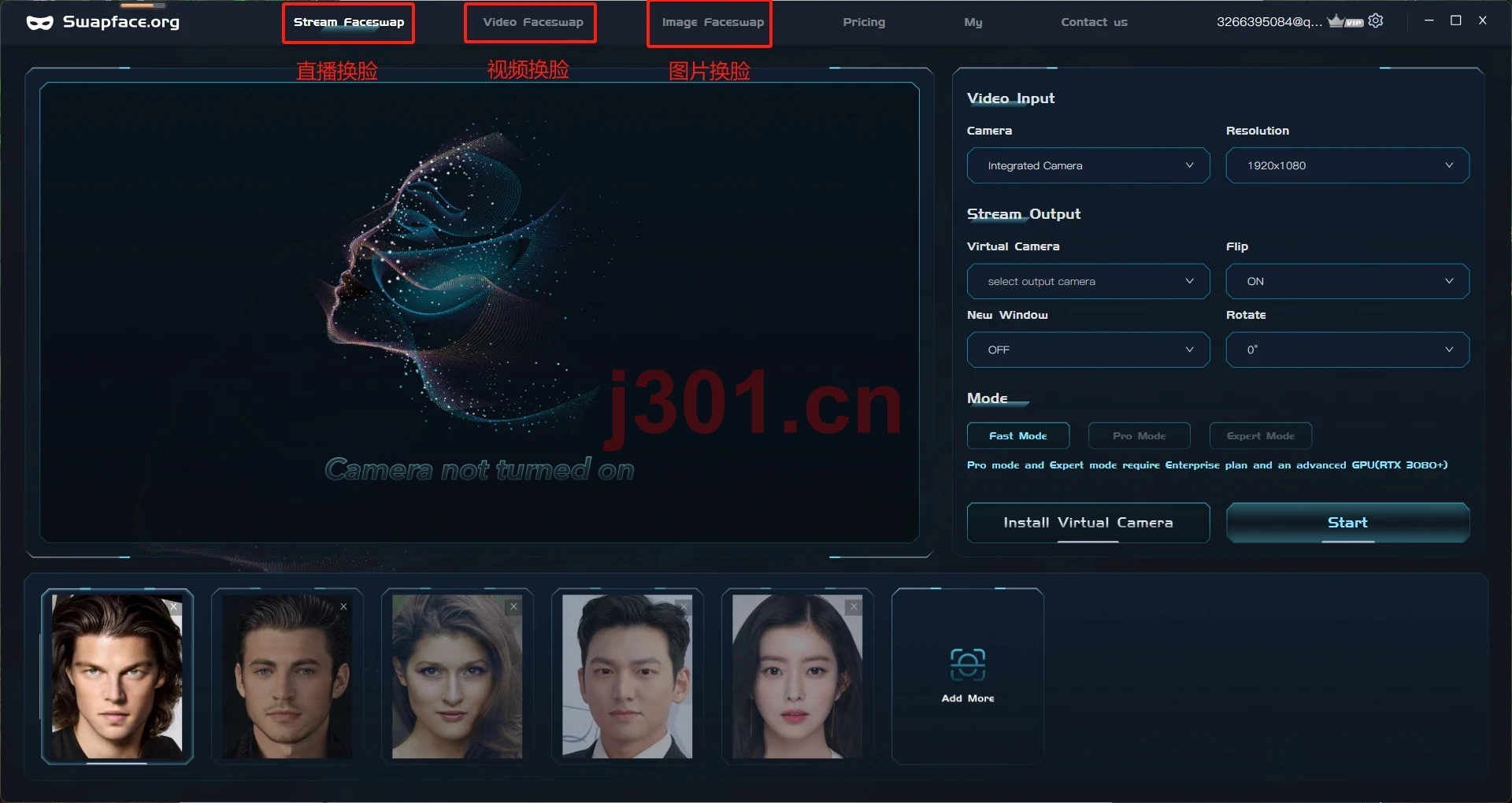Image resolution: width=1512 pixels, height=803 pixels.
Task: Open settings via the gear icon
Action: (x=1376, y=21)
